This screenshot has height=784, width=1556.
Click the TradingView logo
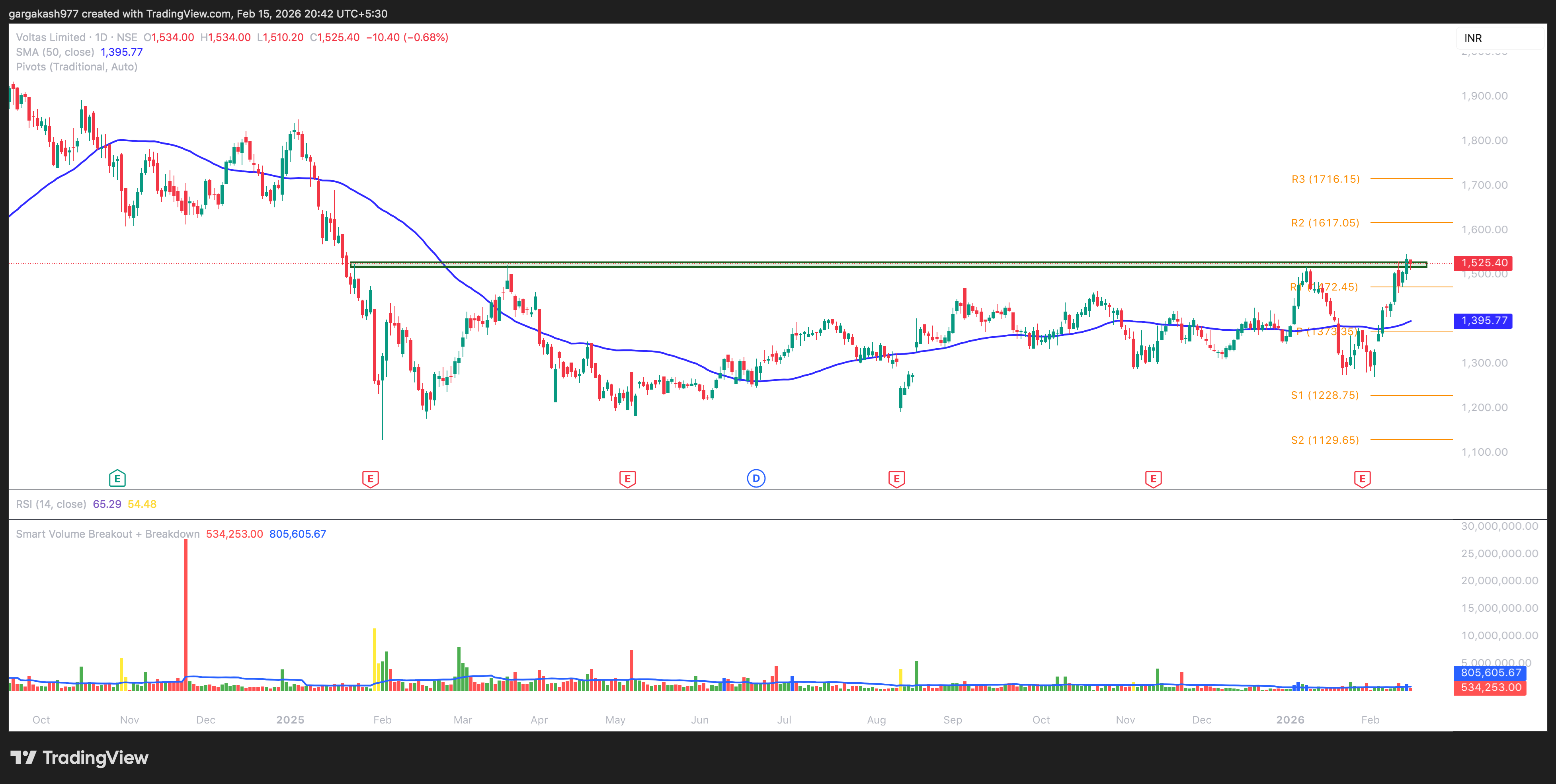tap(80, 757)
